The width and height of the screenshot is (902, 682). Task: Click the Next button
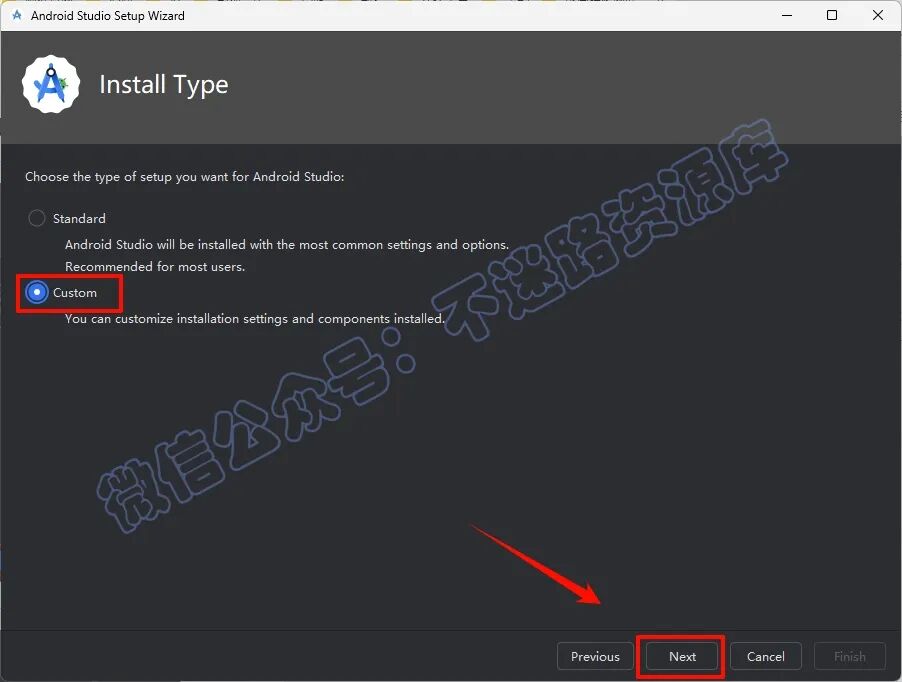(x=682, y=656)
